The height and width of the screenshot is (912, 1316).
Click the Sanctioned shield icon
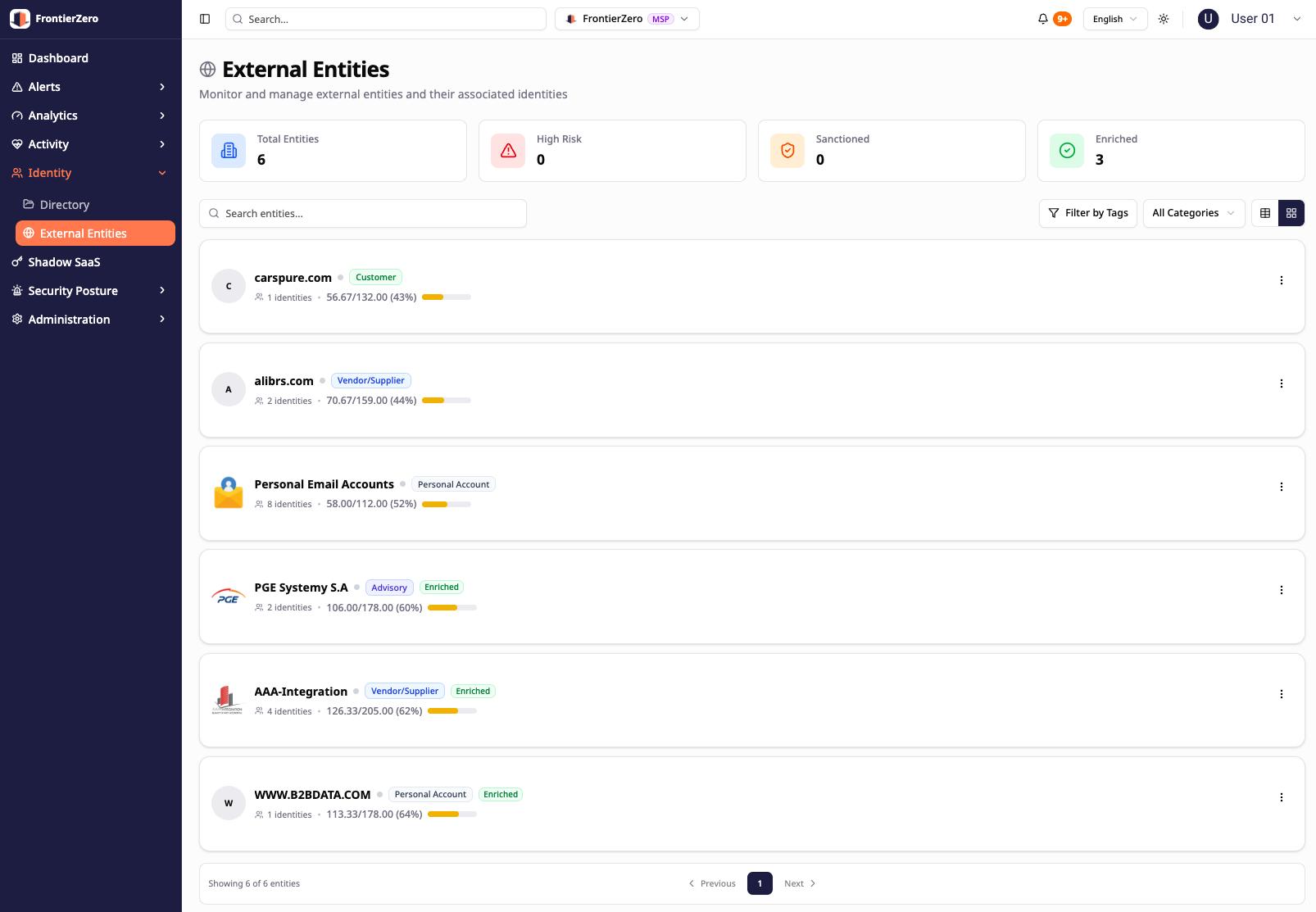tap(787, 151)
